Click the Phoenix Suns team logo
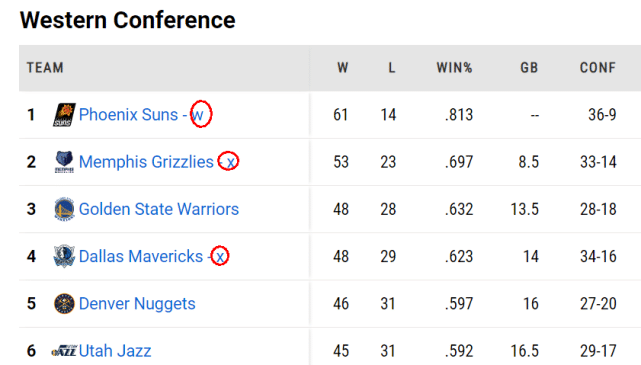641x365 pixels. [64, 115]
